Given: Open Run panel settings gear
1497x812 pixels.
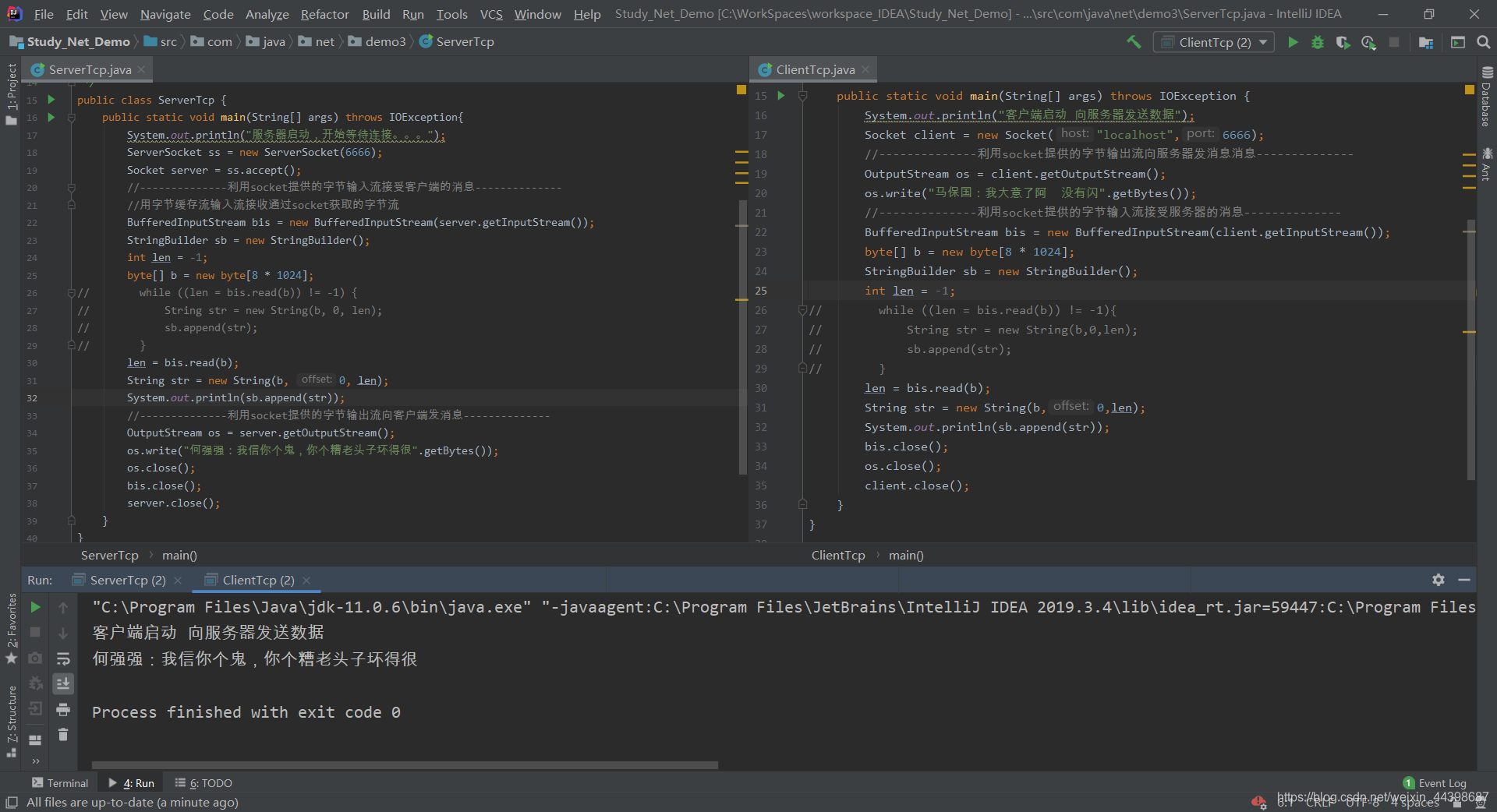Looking at the screenshot, I should (1439, 580).
